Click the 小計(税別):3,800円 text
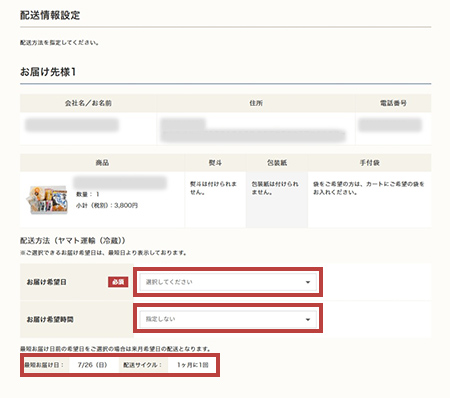 click(107, 205)
